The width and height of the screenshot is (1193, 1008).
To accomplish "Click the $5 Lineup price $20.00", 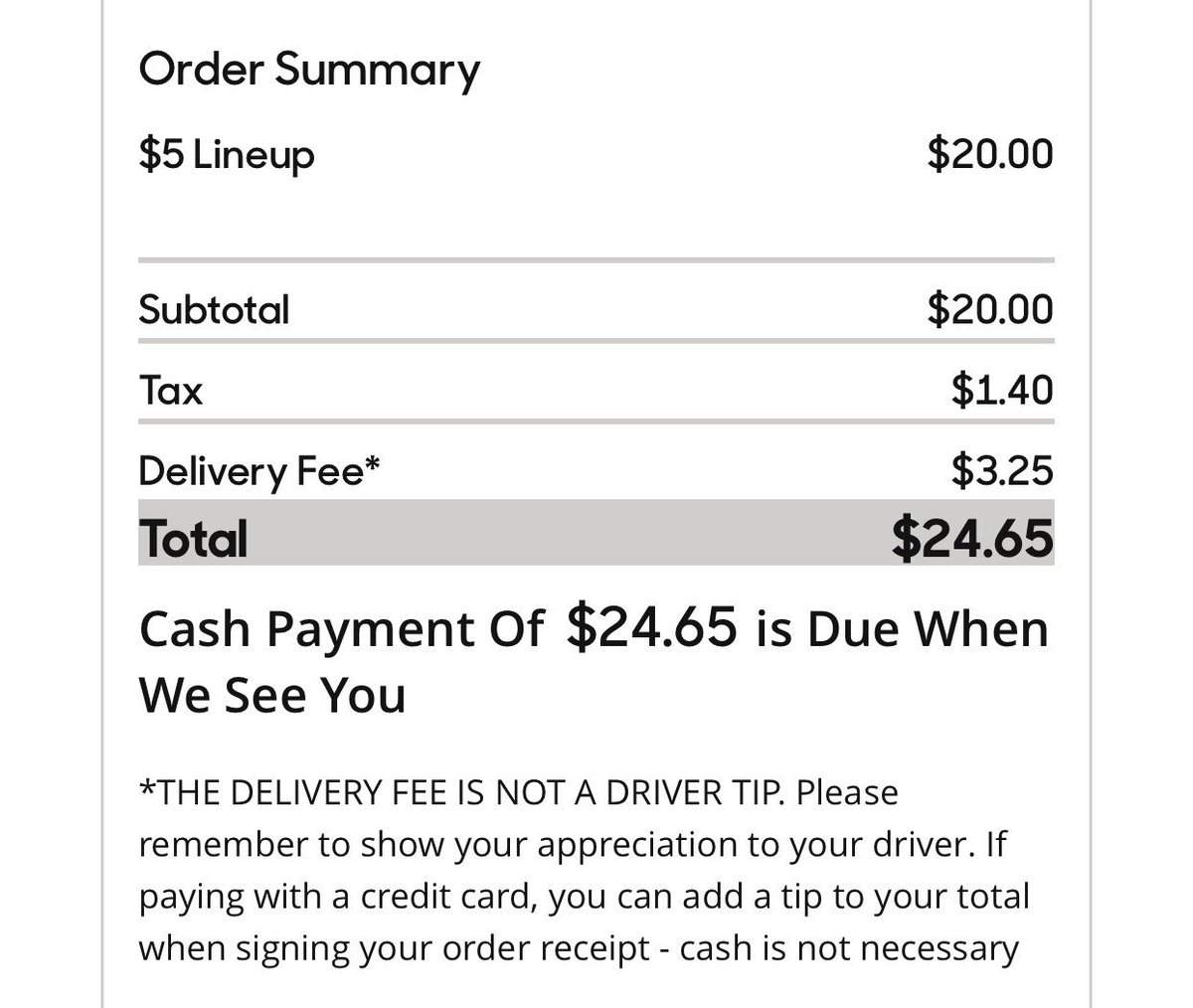I will (x=989, y=154).
